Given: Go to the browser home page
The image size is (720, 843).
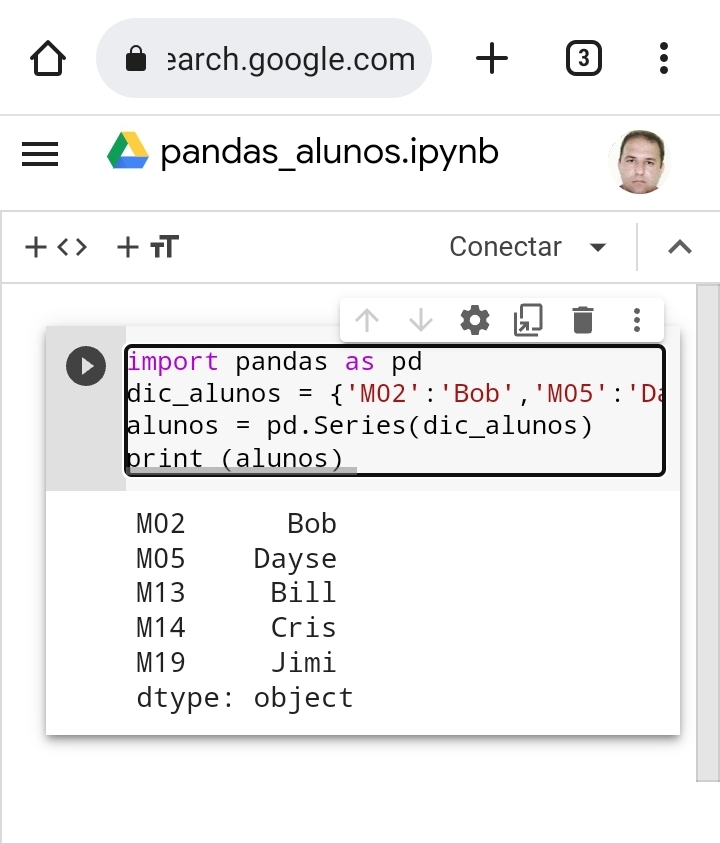Looking at the screenshot, I should click(48, 59).
